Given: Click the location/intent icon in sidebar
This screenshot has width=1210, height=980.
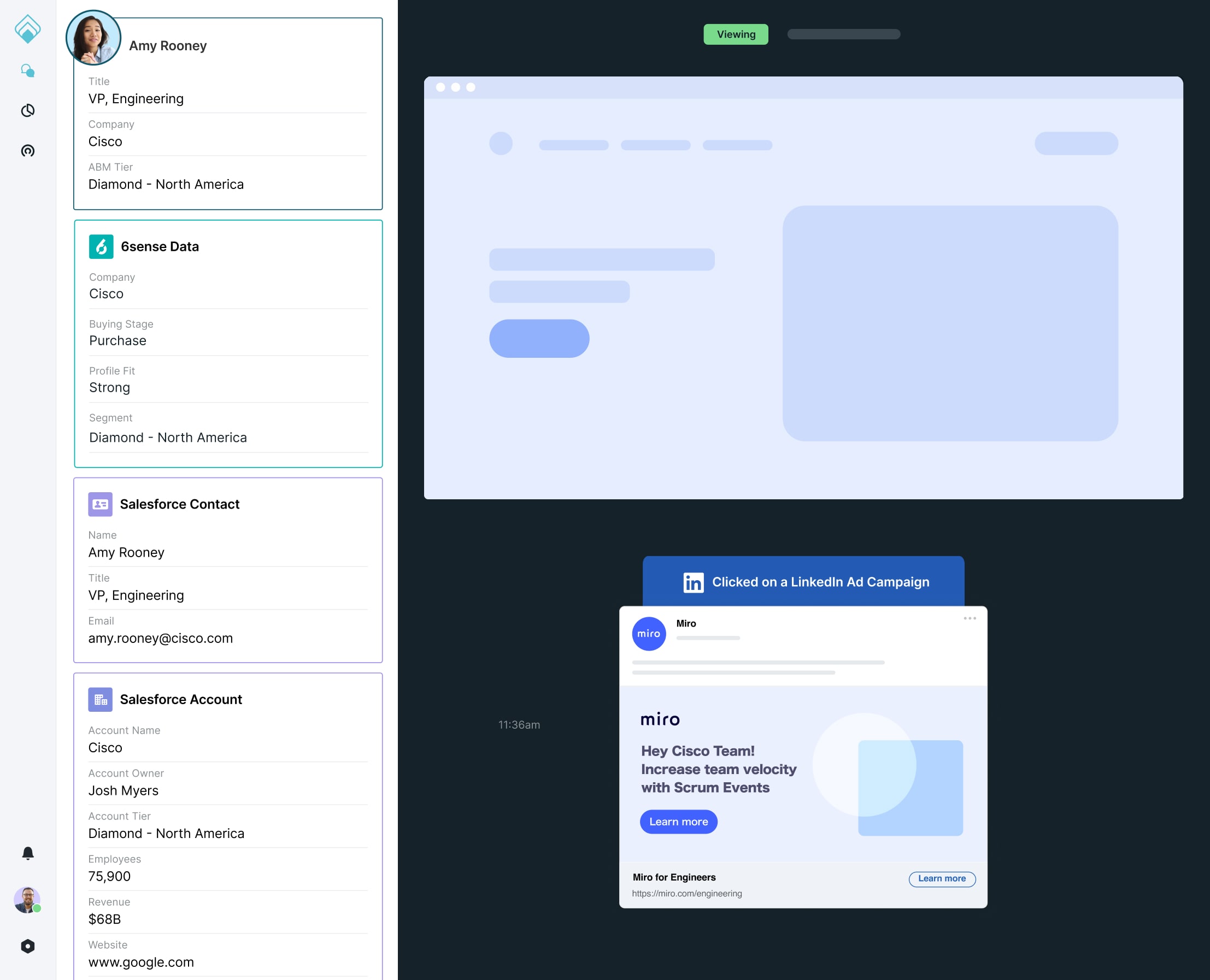Looking at the screenshot, I should pyautogui.click(x=28, y=151).
